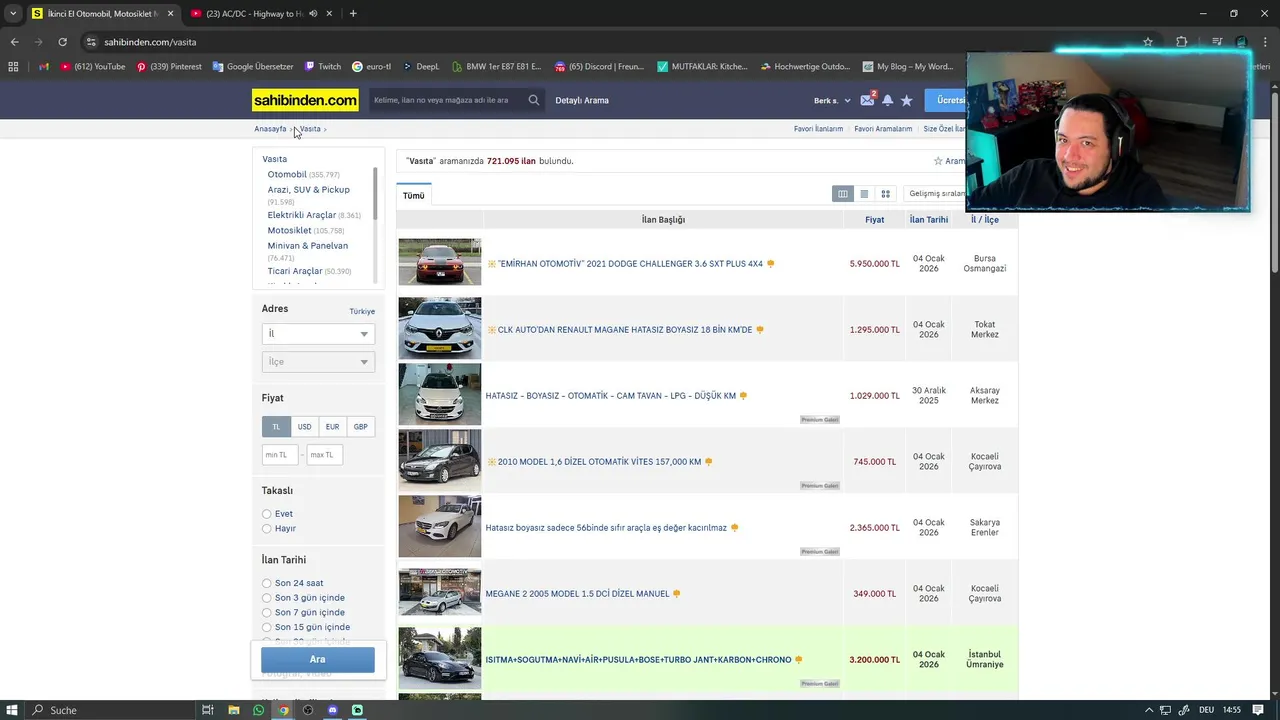Screen dimensions: 1280x720
Task: Open WhatsApp from the taskbar
Action: coord(259,710)
